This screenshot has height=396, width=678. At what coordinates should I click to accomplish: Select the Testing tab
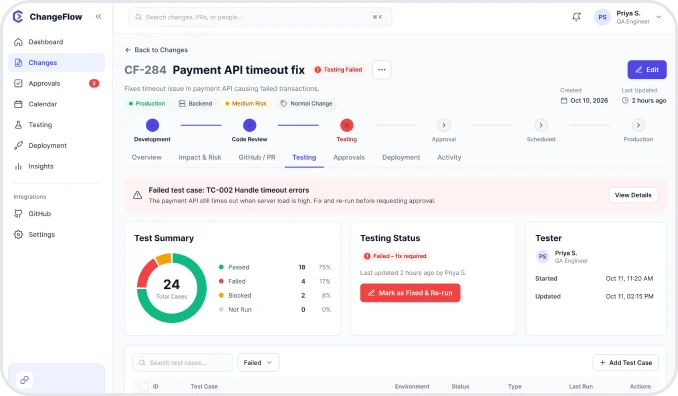(304, 157)
